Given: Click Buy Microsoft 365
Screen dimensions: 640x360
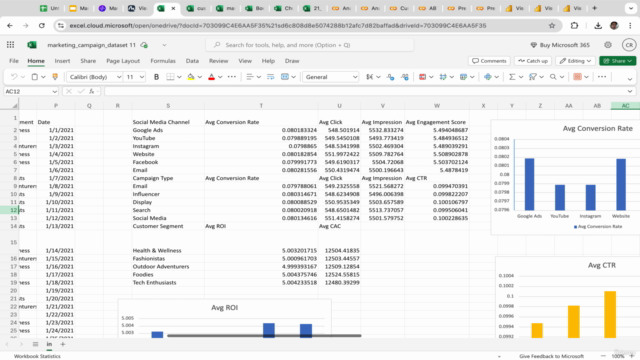Looking at the screenshot, I should [x=560, y=45].
